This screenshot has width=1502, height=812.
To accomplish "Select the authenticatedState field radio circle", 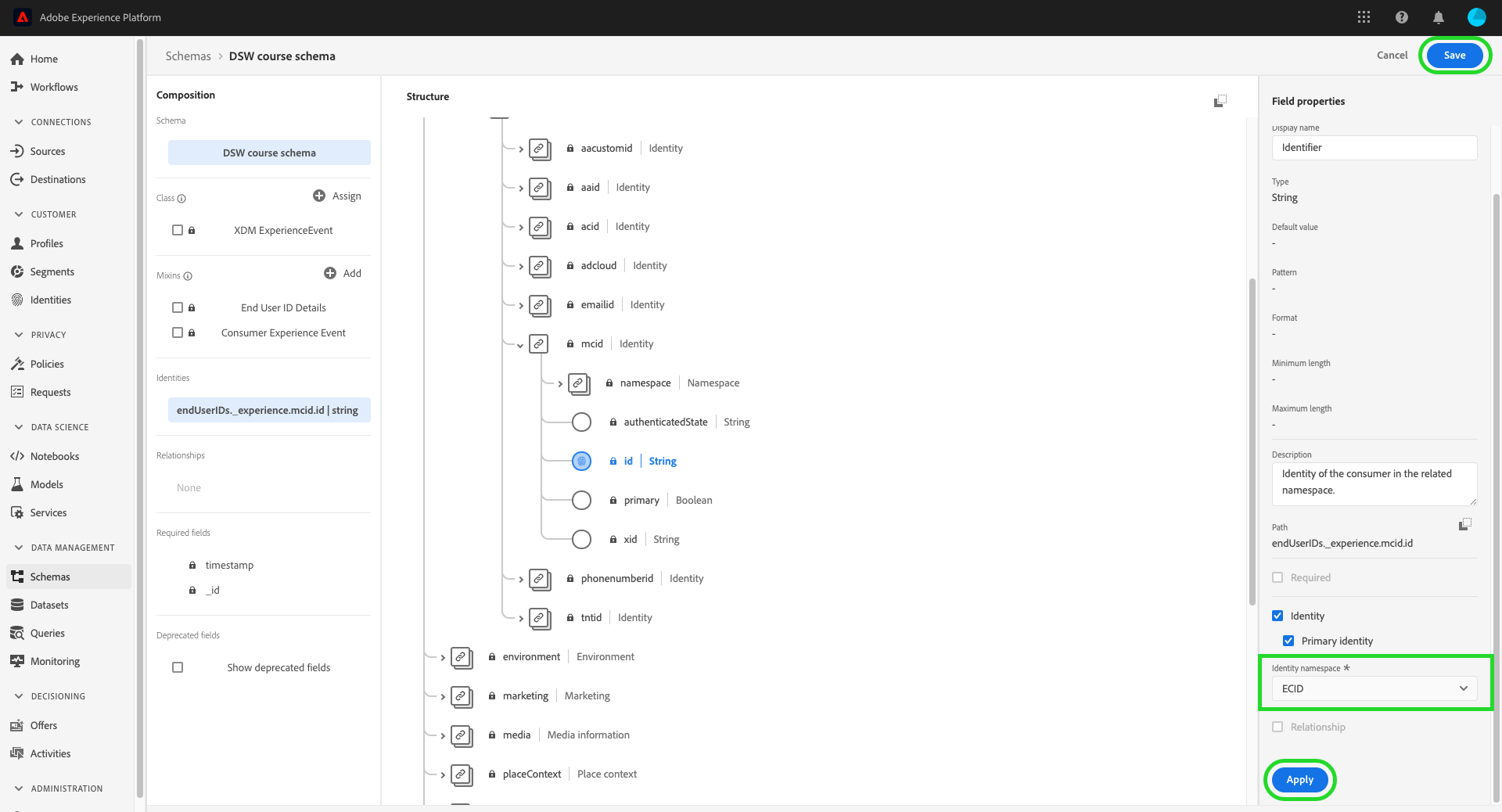I will tap(581, 422).
